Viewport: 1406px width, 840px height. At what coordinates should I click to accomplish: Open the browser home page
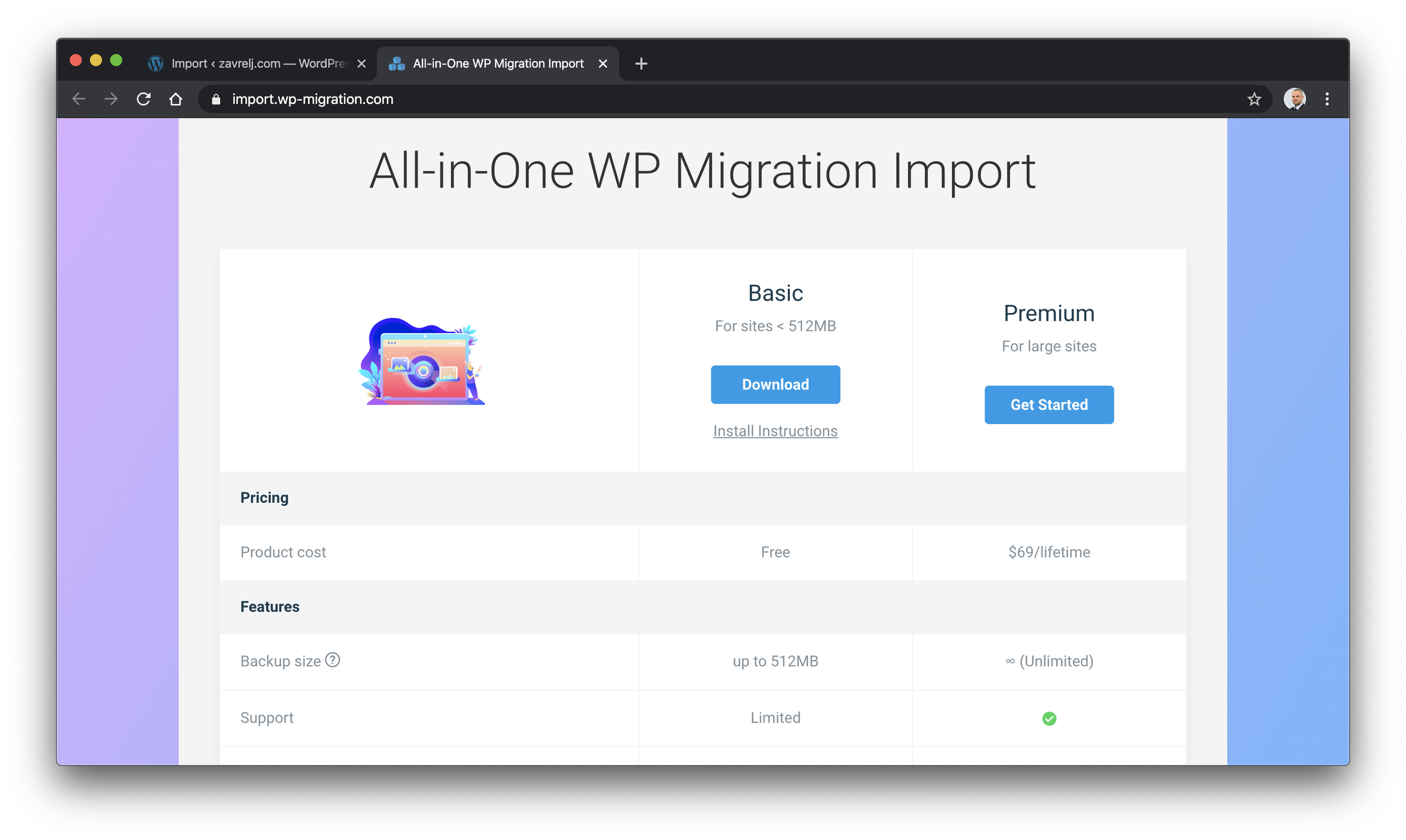176,99
